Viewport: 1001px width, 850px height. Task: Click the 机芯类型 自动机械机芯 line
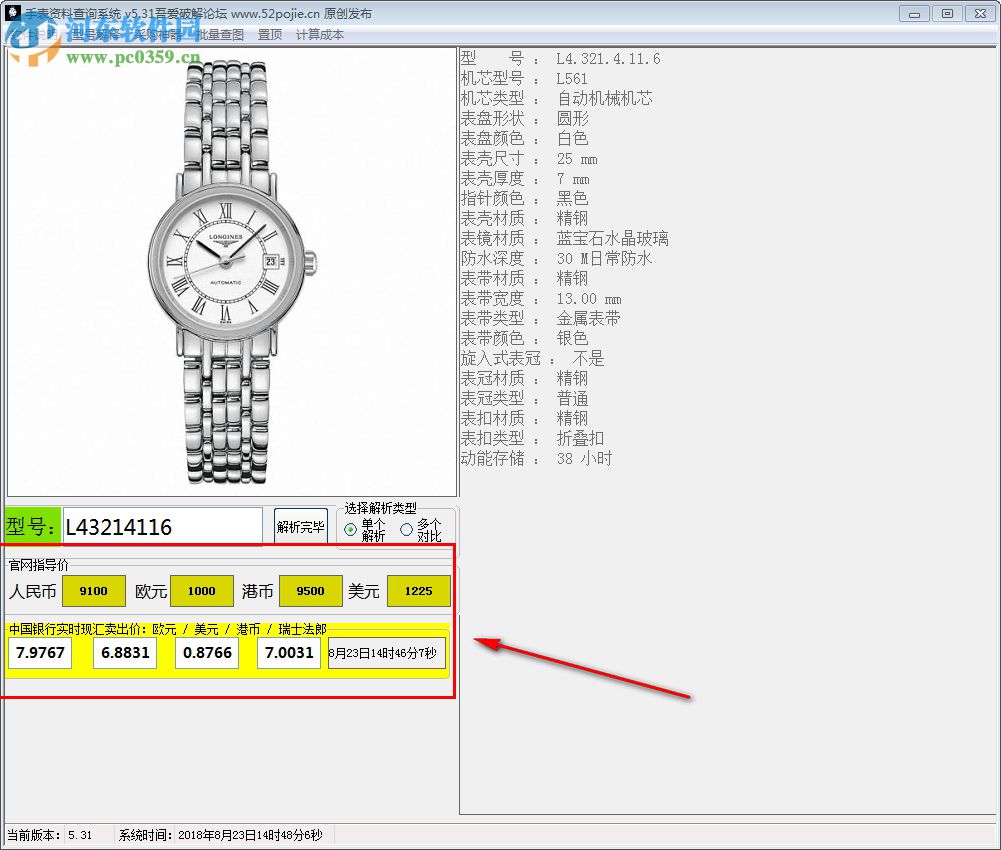click(x=557, y=98)
